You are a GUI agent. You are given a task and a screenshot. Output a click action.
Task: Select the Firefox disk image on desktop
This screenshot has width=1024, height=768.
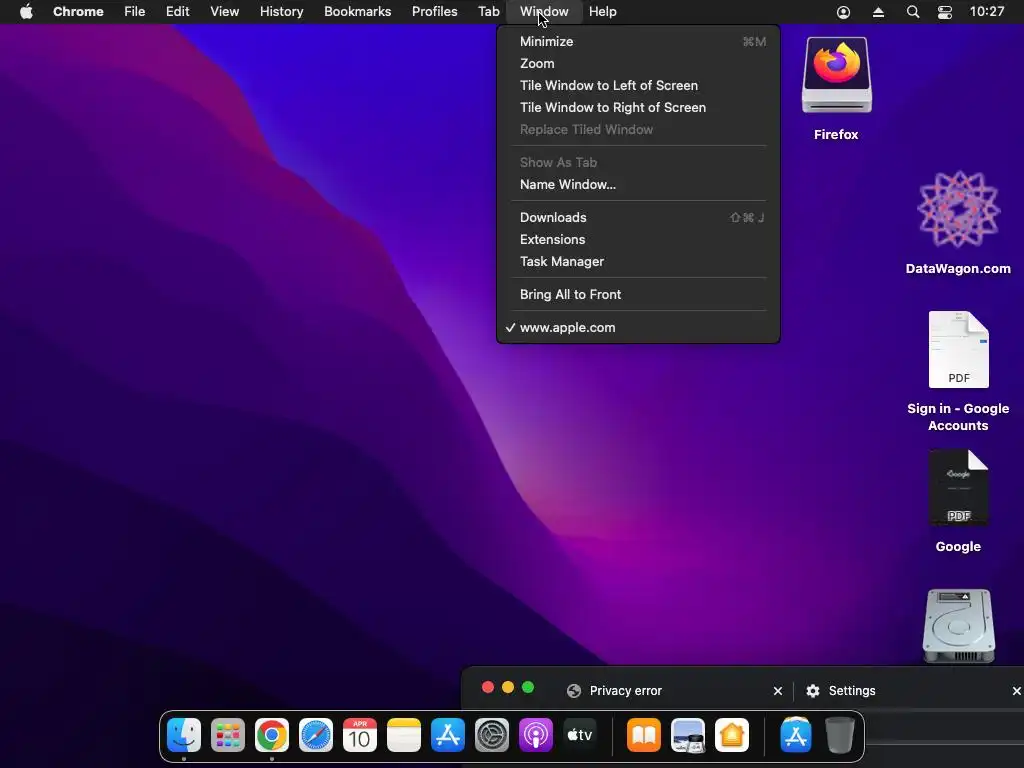tap(837, 75)
